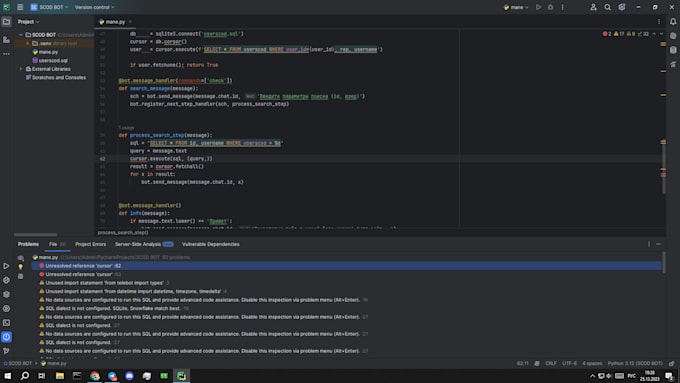Select 'Unresolved reference cursor' :62 problem
Image resolution: width=680 pixels, height=383 pixels.
point(346,266)
